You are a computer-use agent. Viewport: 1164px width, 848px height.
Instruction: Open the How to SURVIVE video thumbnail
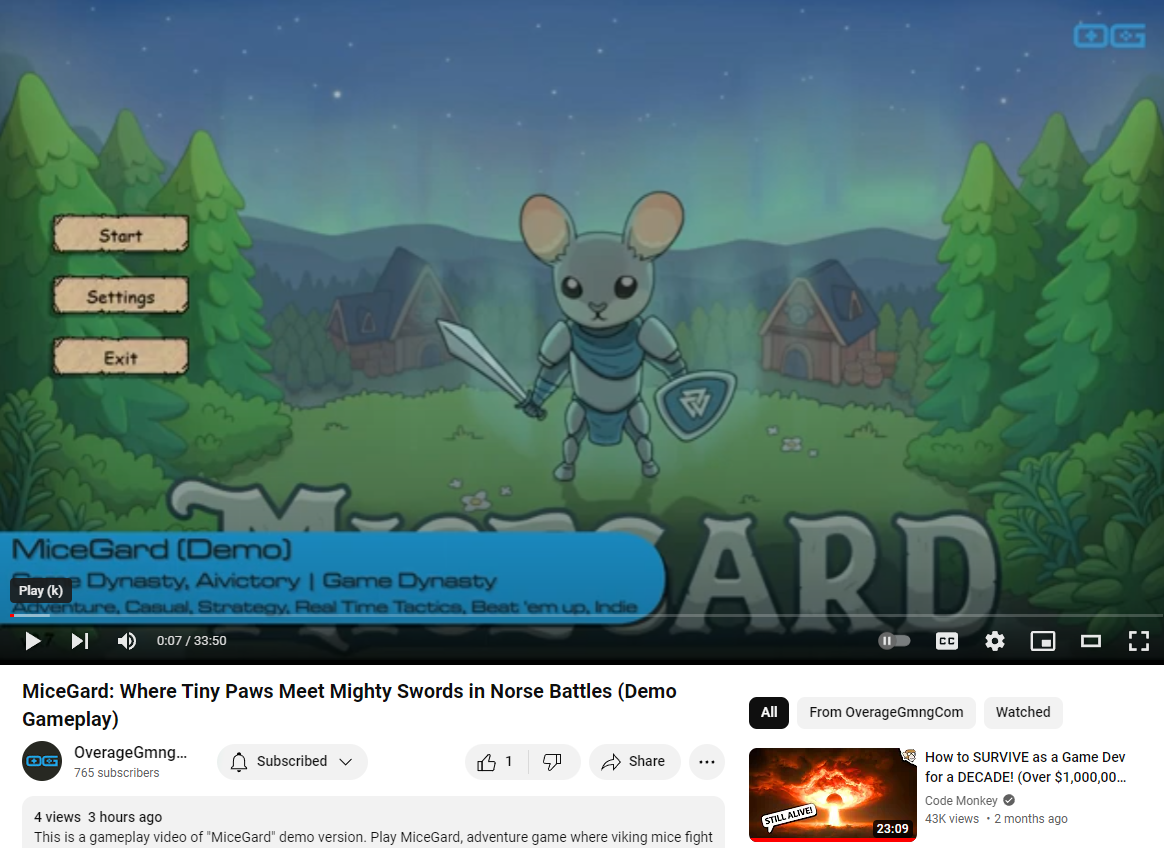tap(833, 795)
